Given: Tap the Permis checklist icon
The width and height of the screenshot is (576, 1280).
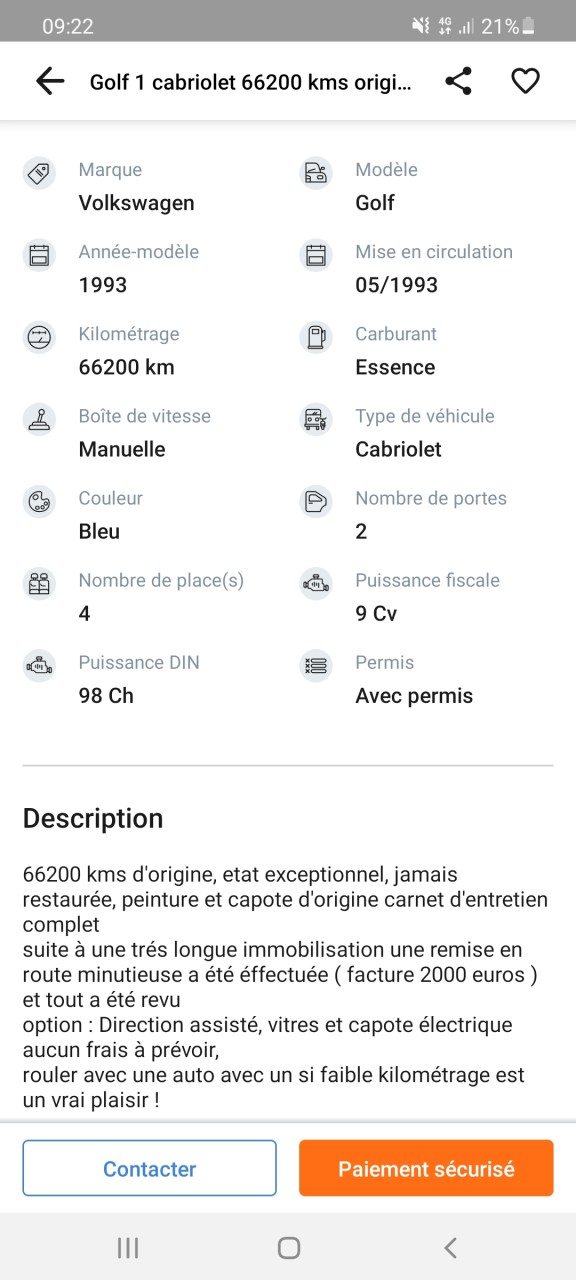Looking at the screenshot, I should click(316, 665).
